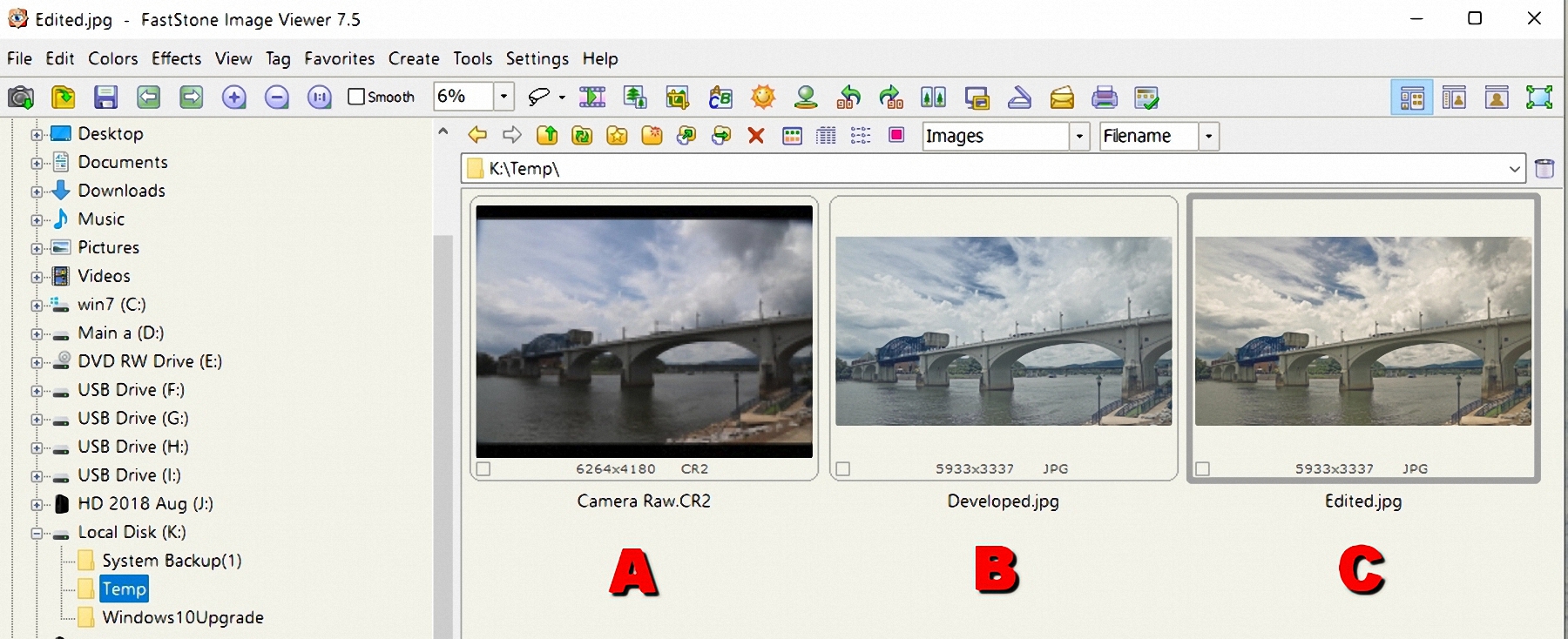The height and width of the screenshot is (639, 1568).
Task: Select the Edited.jpg thumbnail
Action: [1362, 332]
